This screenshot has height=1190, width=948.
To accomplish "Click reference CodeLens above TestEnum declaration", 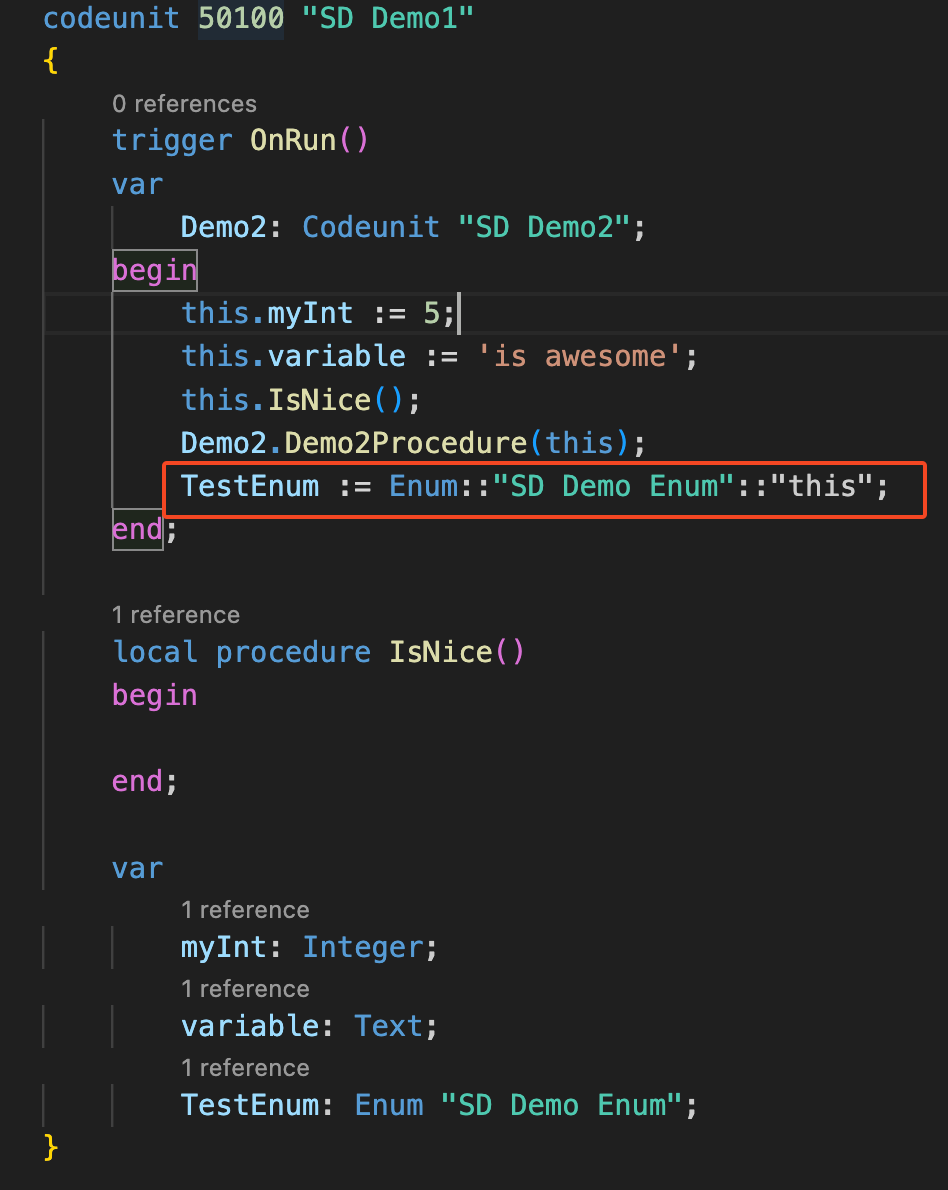I will click(245, 1068).
